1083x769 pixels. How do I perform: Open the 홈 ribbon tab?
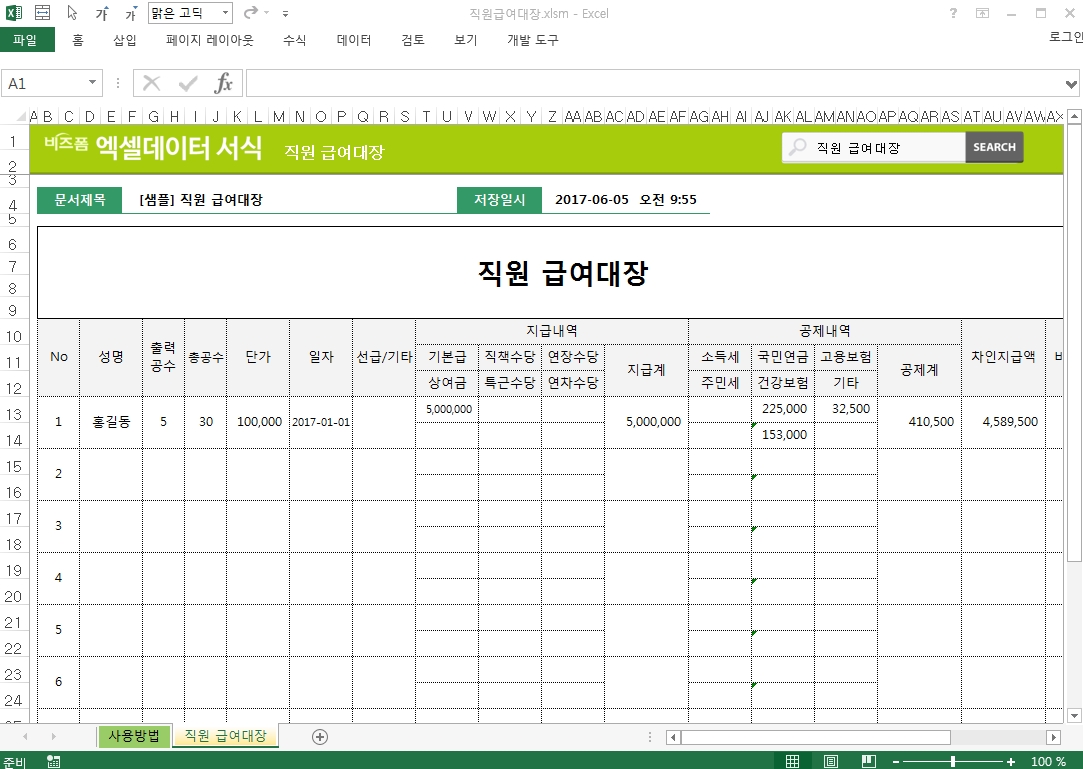(78, 40)
